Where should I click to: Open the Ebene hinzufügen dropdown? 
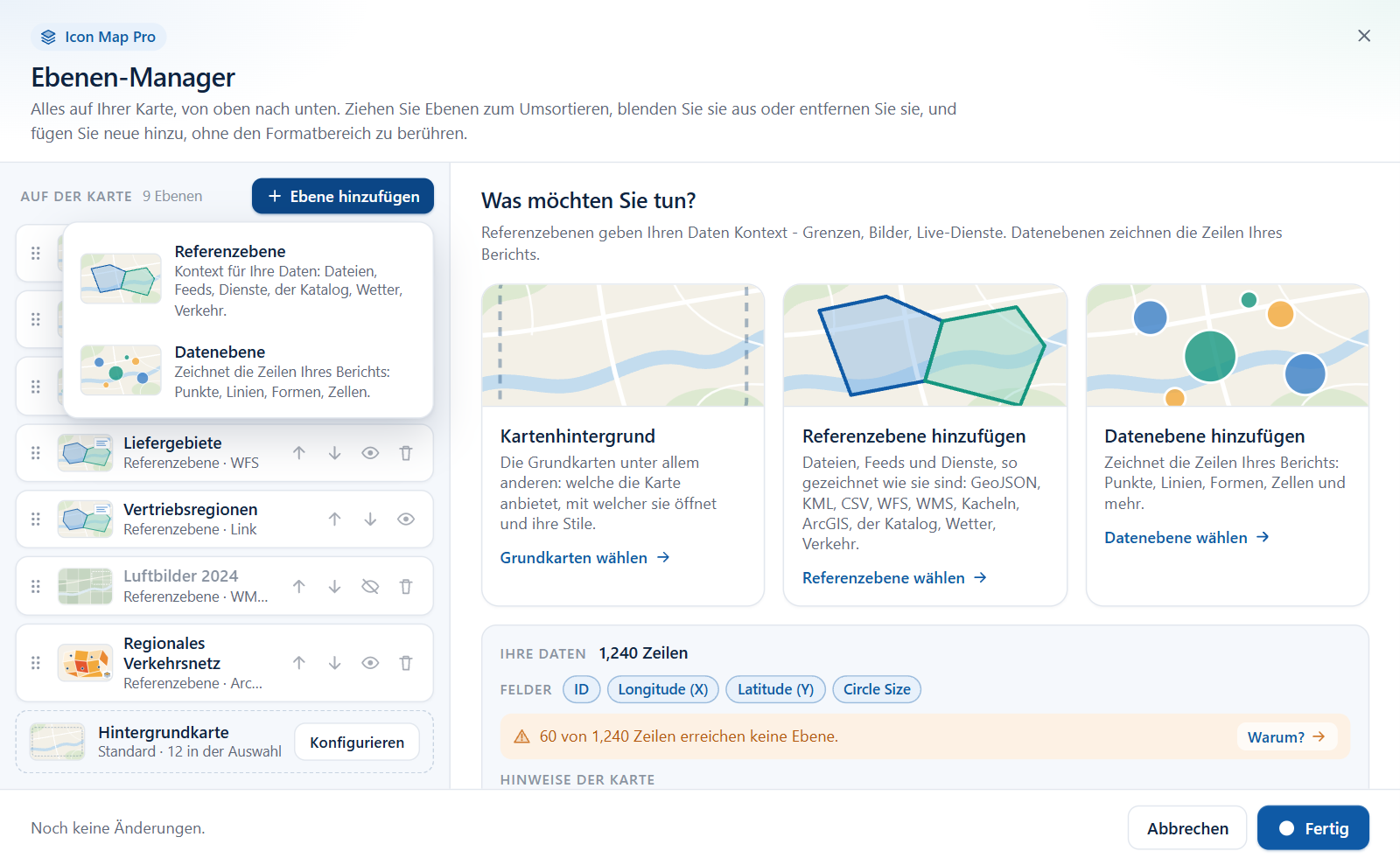tap(343, 196)
